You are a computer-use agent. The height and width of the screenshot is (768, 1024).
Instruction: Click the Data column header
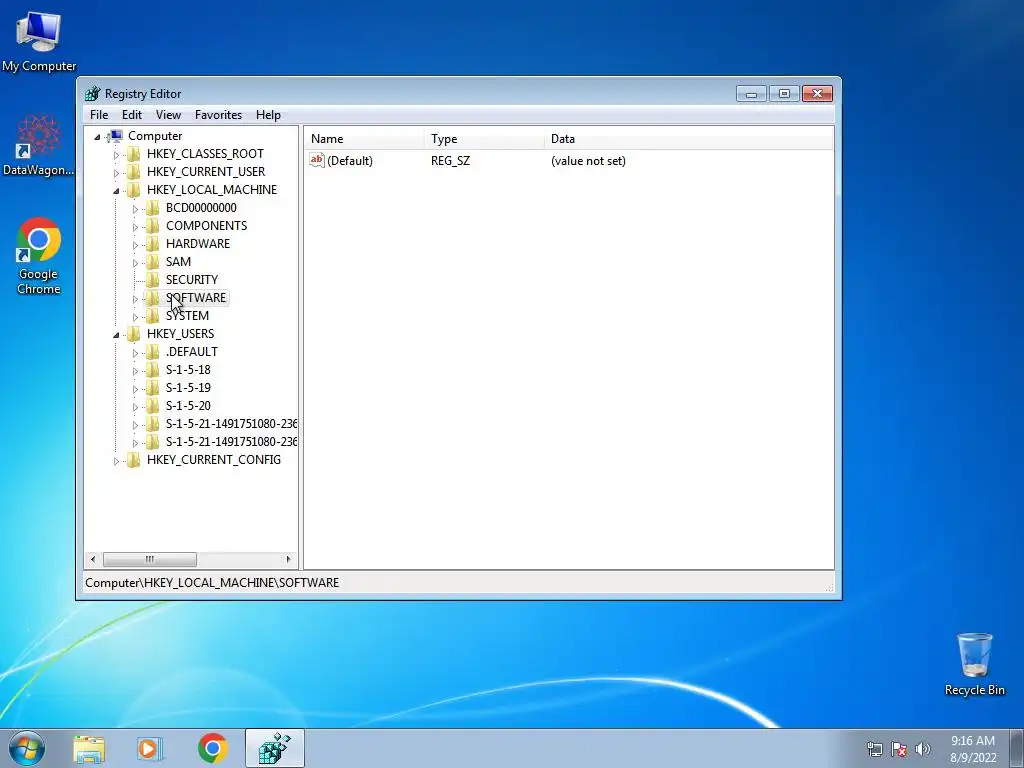(x=689, y=138)
